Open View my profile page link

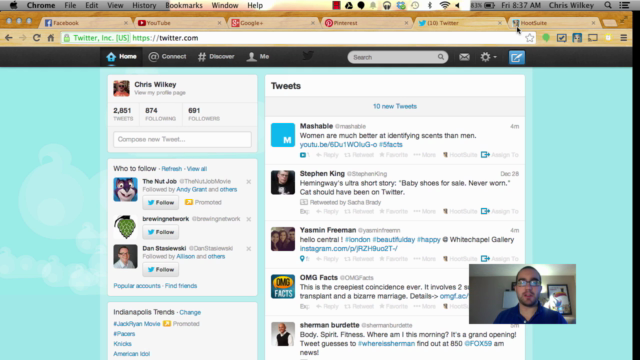(160, 93)
